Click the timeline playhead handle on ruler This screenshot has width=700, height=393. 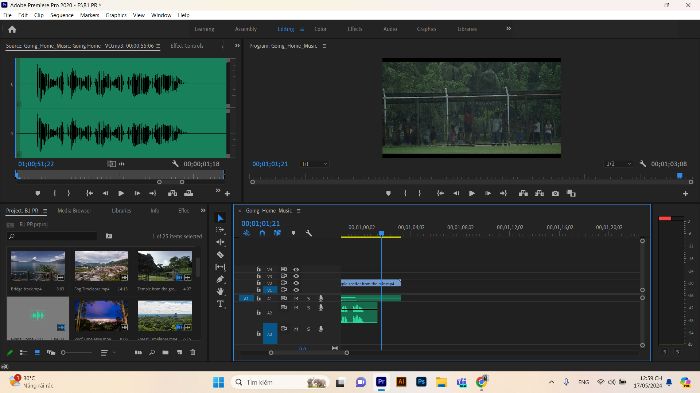click(x=381, y=233)
